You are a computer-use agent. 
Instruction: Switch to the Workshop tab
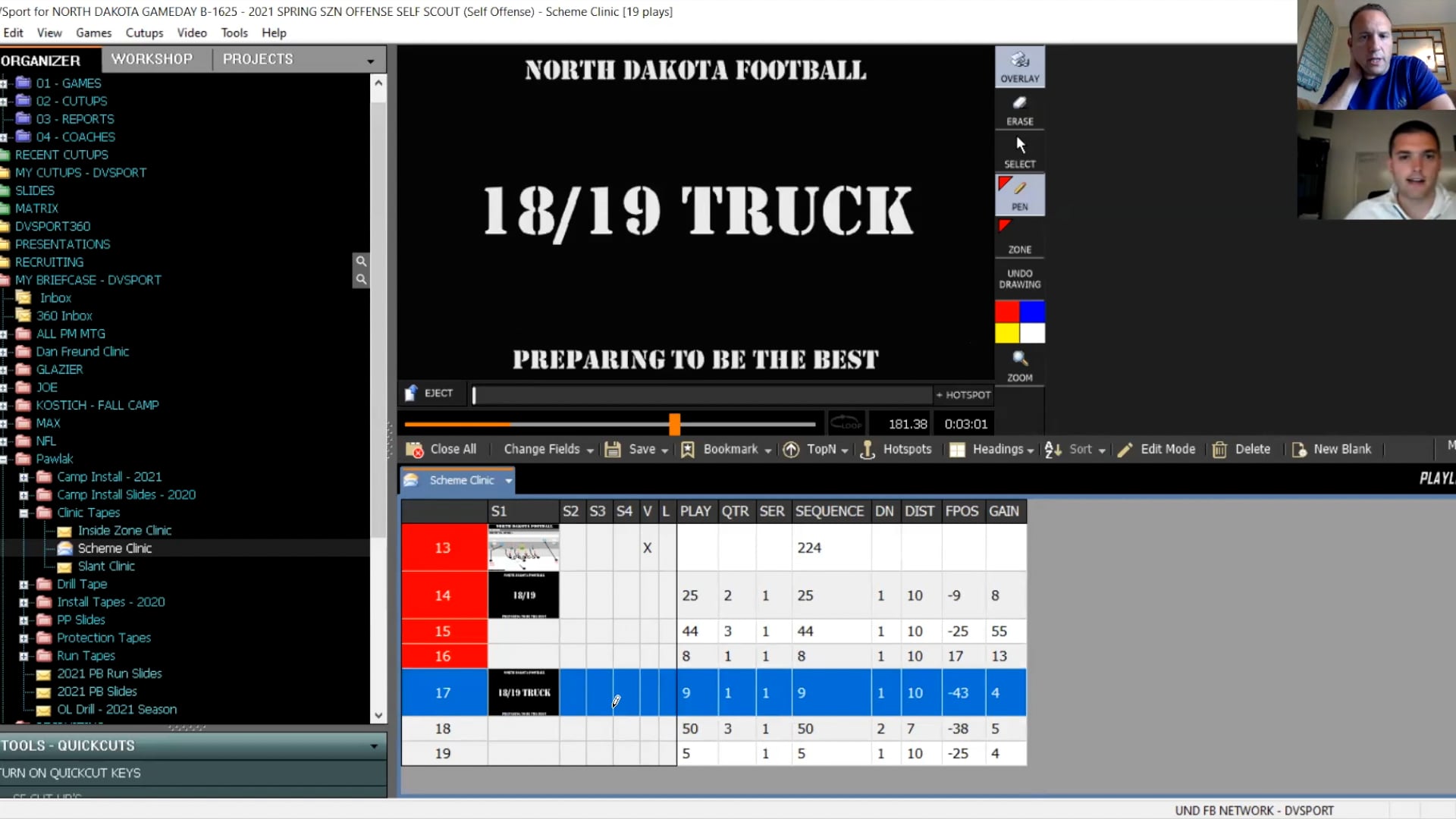point(152,59)
